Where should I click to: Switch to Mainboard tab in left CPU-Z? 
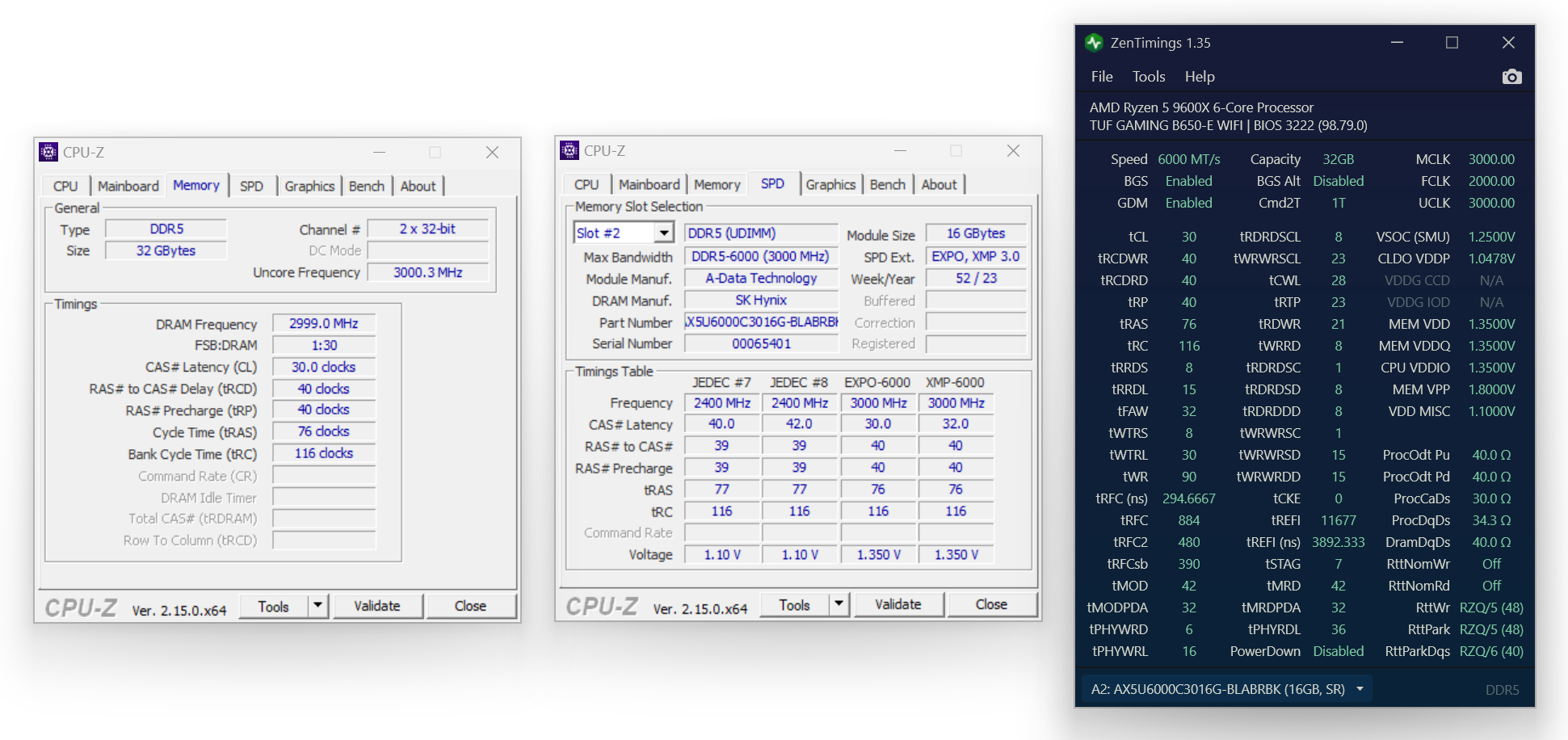[128, 186]
